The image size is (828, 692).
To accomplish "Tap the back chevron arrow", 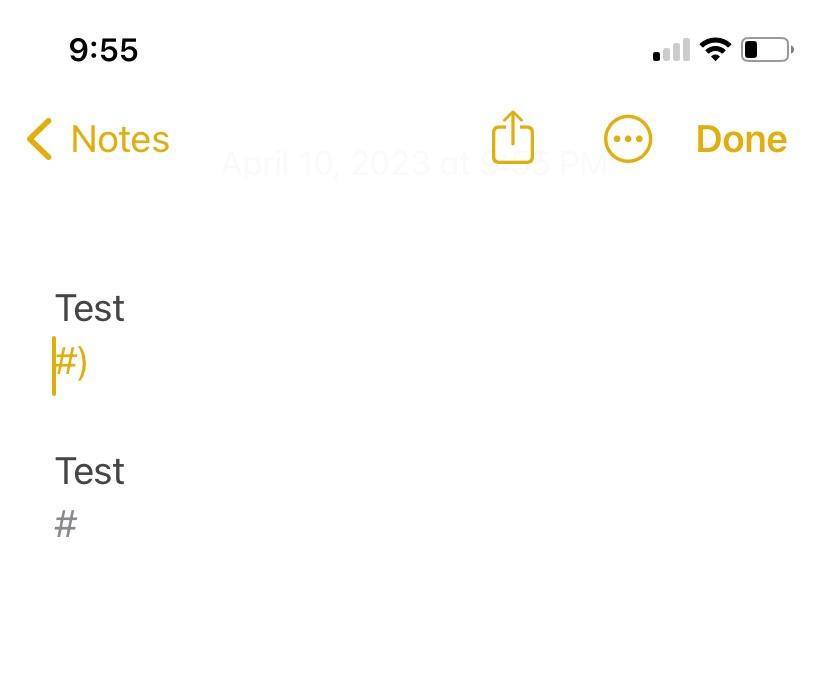I will pos(40,139).
